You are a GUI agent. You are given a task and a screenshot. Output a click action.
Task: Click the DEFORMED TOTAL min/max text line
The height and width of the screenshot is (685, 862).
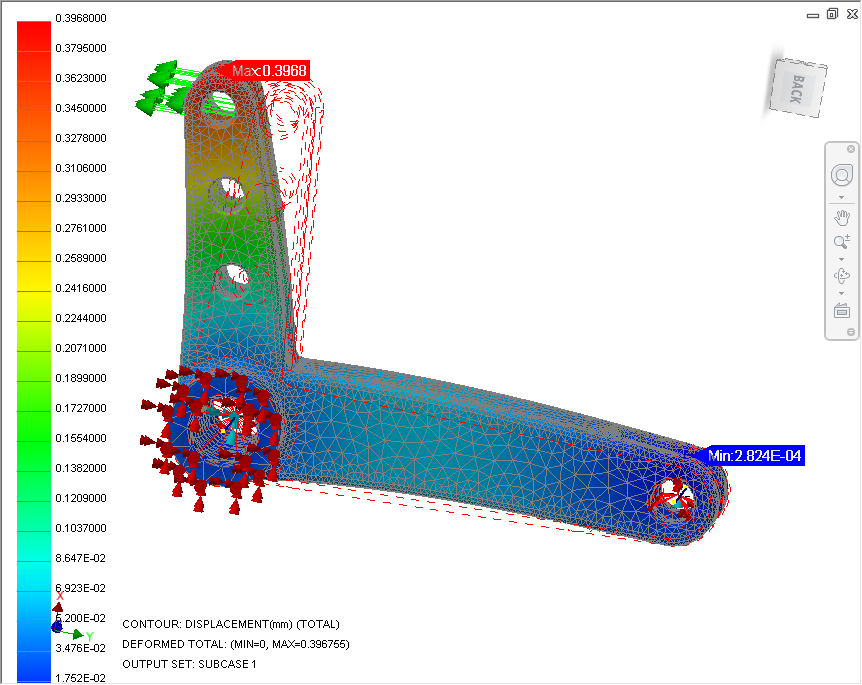(x=236, y=644)
